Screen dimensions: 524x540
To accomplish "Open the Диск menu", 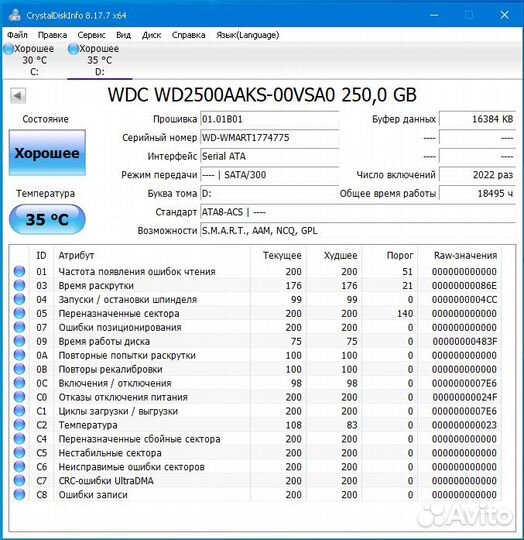I will [x=151, y=35].
